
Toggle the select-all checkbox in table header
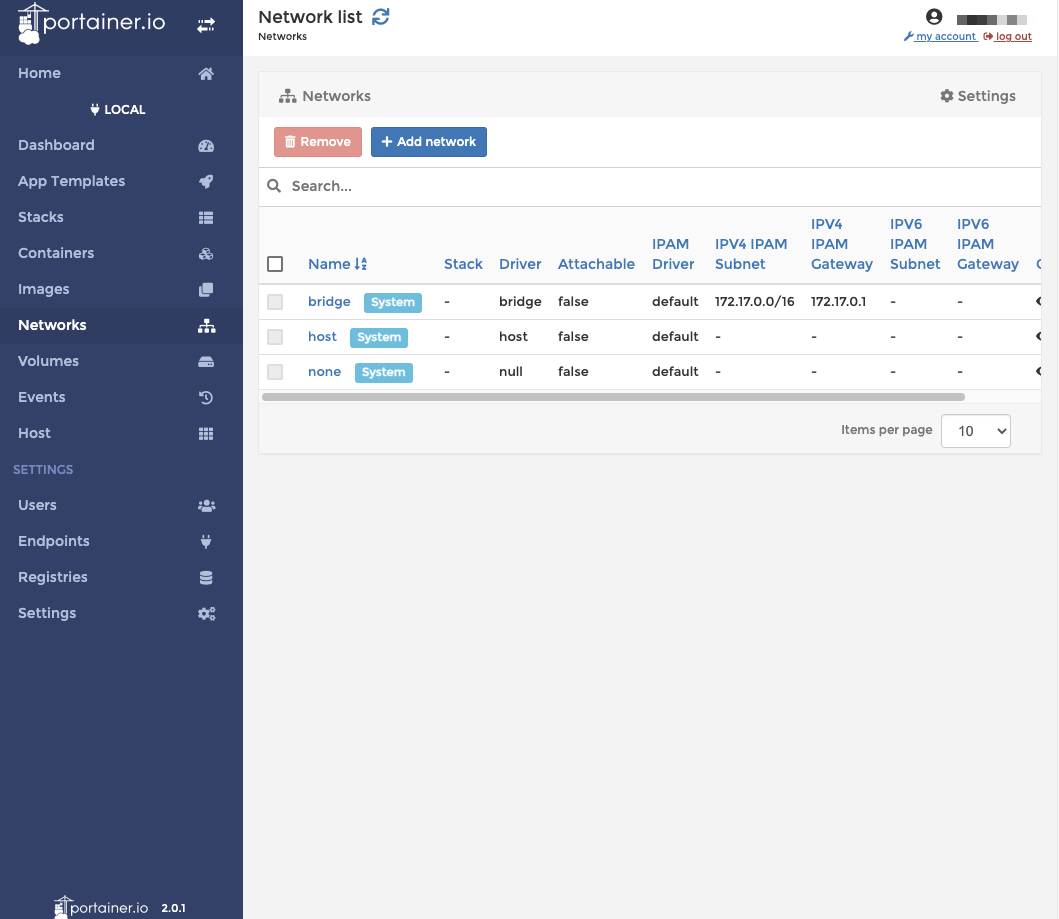pyautogui.click(x=275, y=263)
